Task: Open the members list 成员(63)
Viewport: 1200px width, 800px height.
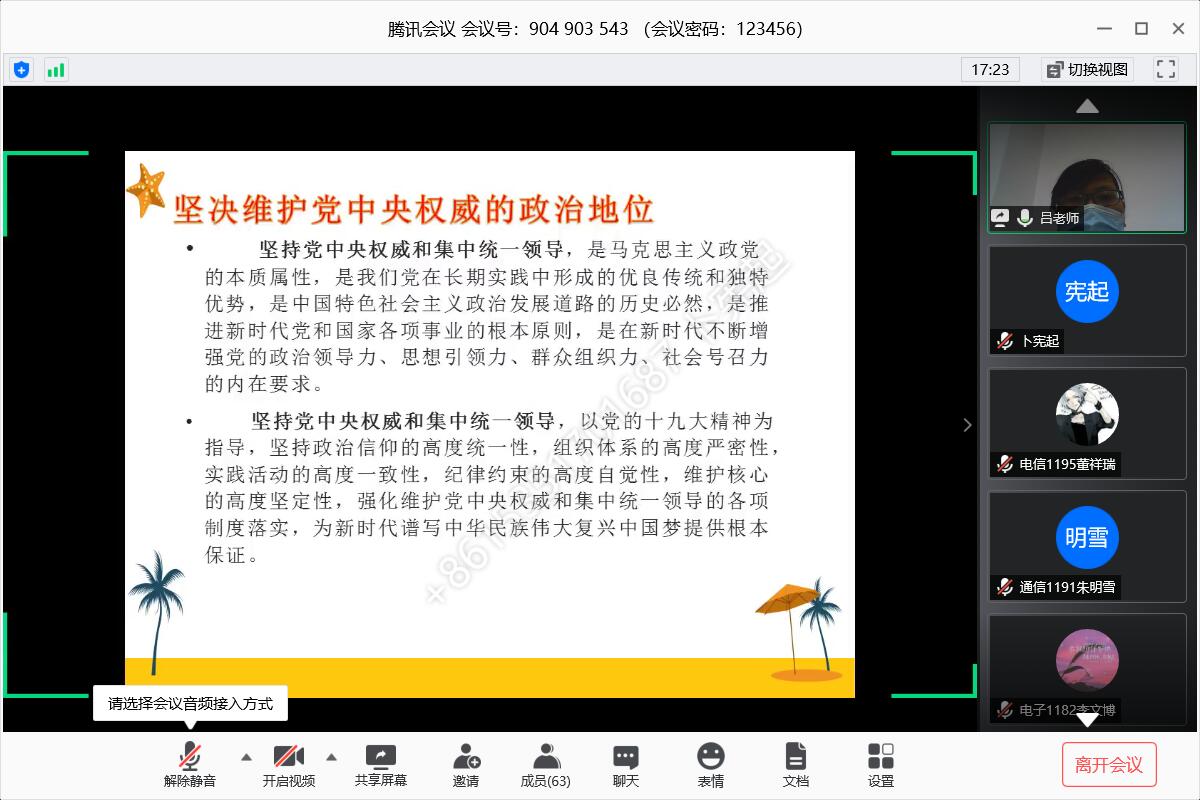Action: click(x=546, y=765)
